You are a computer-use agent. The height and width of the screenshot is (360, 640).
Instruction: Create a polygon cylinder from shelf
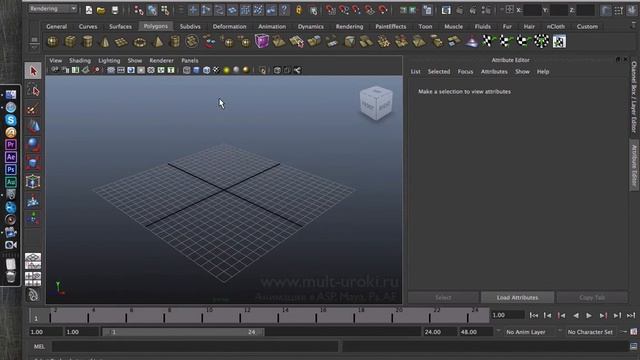pyautogui.click(x=87, y=41)
